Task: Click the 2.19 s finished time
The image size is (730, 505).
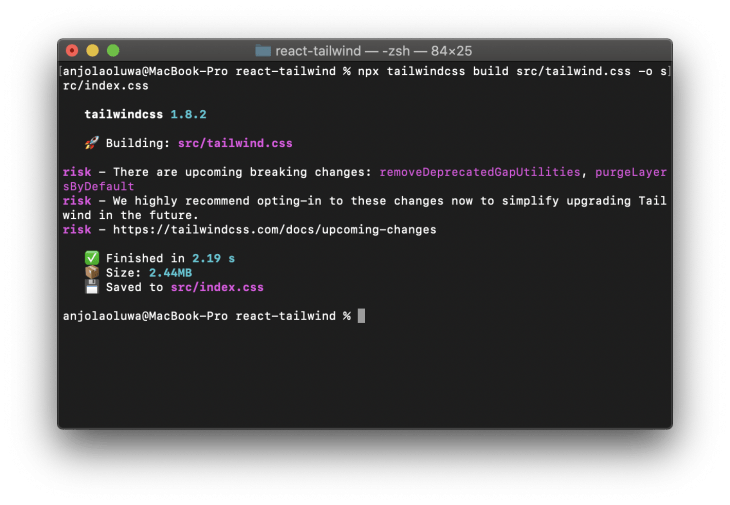Action: click(214, 258)
